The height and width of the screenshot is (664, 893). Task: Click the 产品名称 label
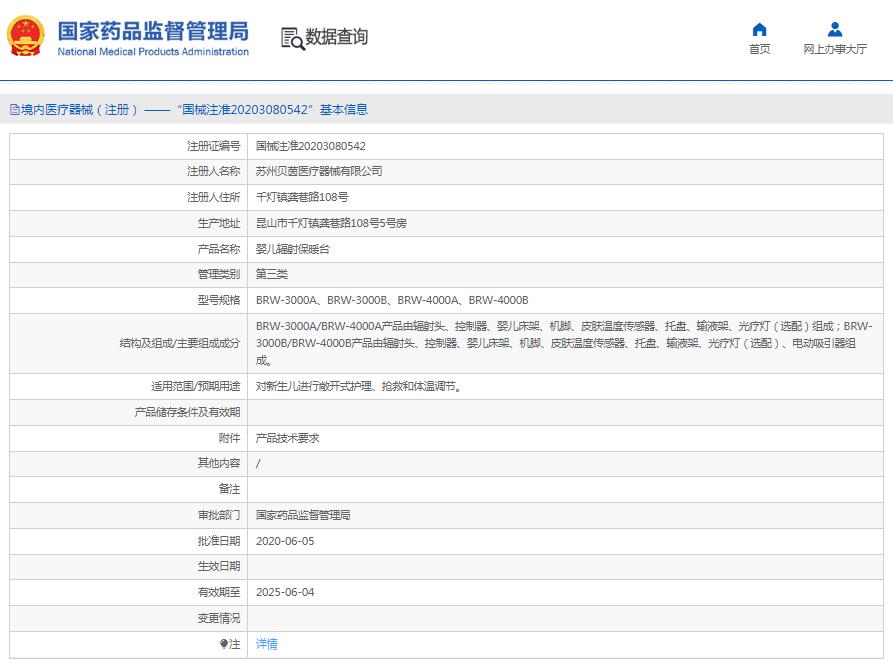pos(219,249)
